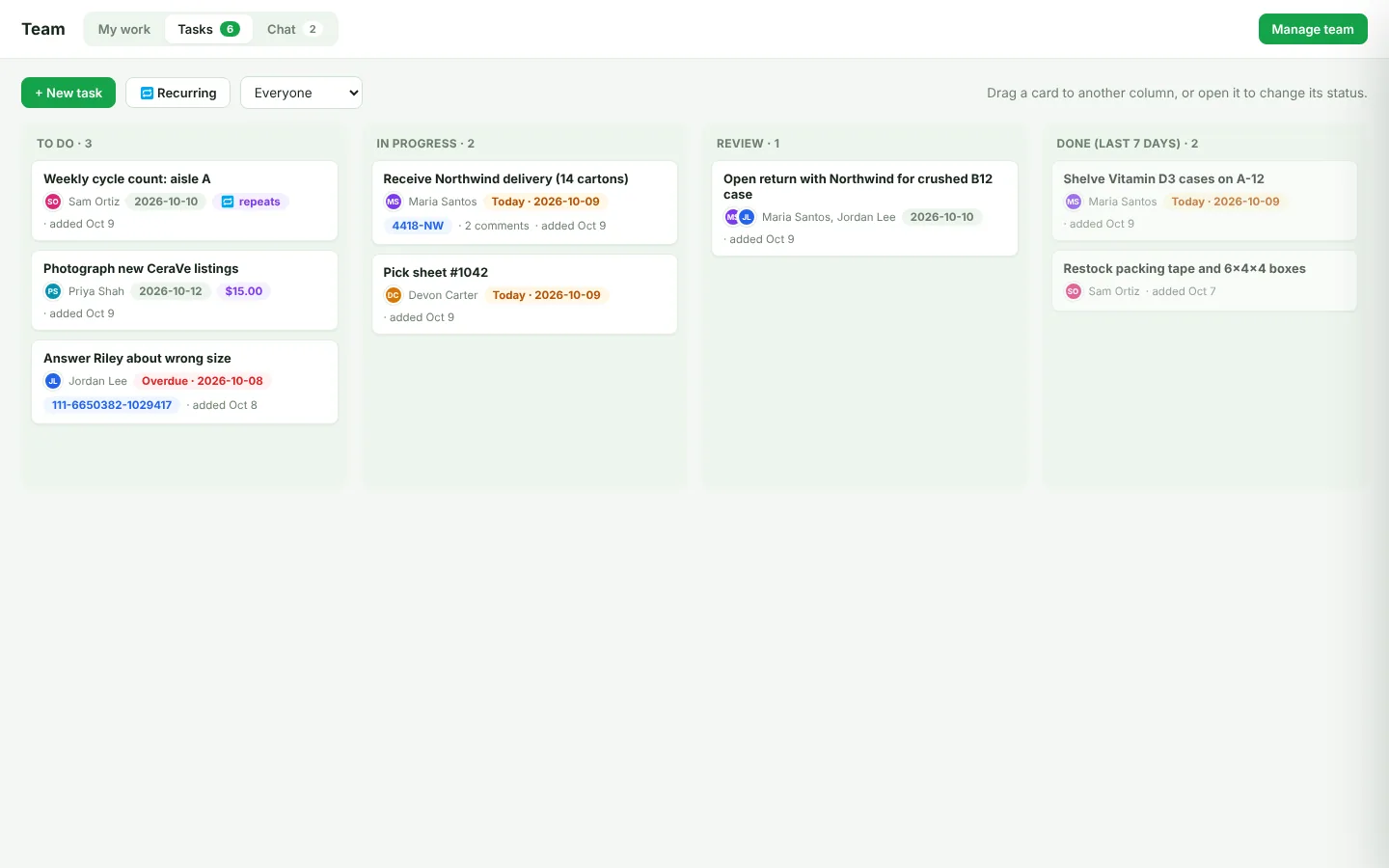
Task: Click the Today due badge on Pick sheet #1042
Action: pyautogui.click(x=546, y=295)
